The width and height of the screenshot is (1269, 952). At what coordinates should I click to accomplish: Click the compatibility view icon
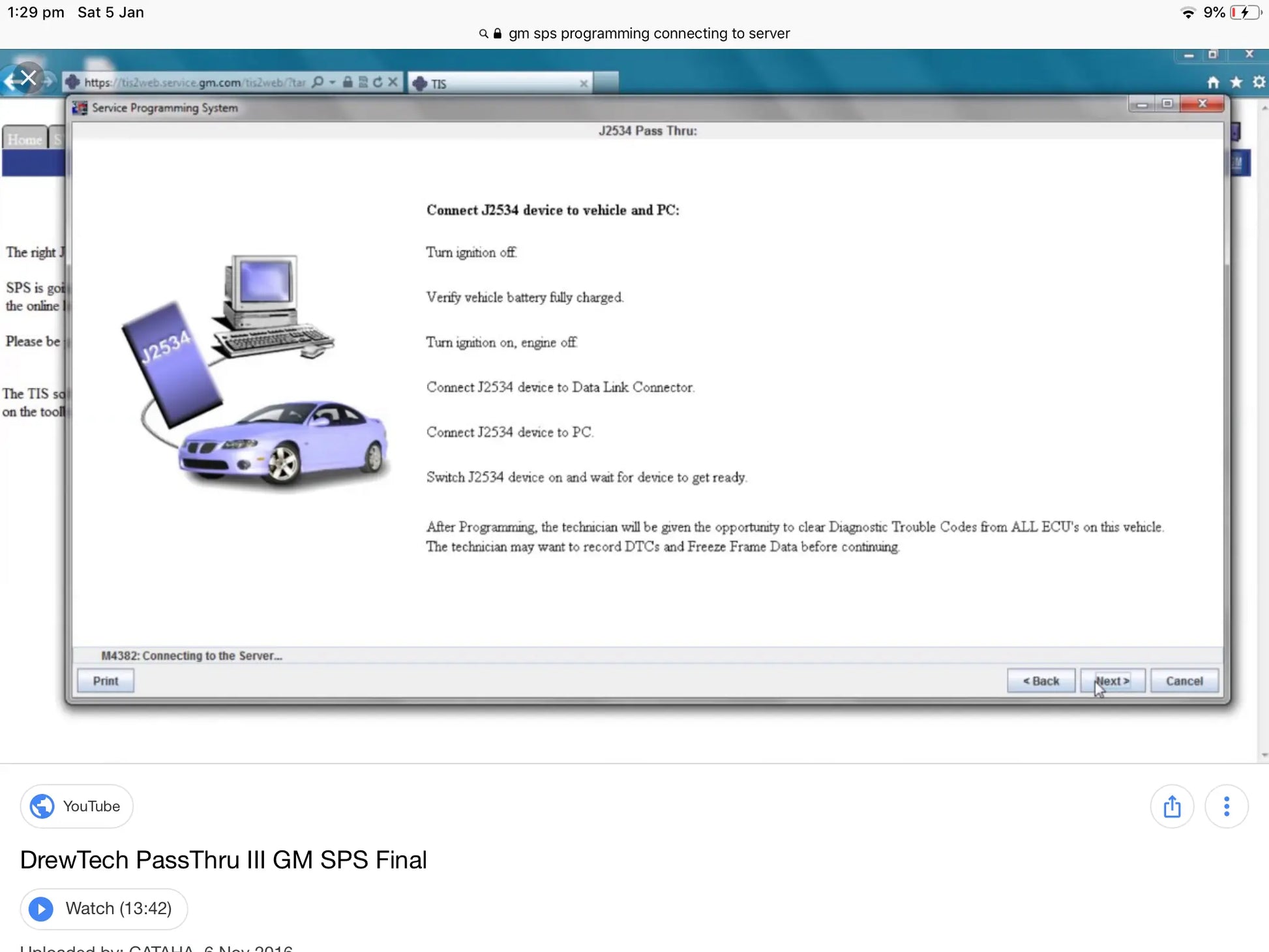[x=363, y=82]
